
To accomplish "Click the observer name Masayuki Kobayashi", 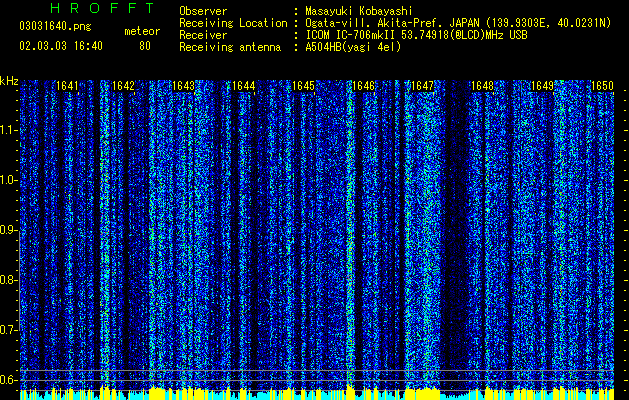I will pos(359,11).
